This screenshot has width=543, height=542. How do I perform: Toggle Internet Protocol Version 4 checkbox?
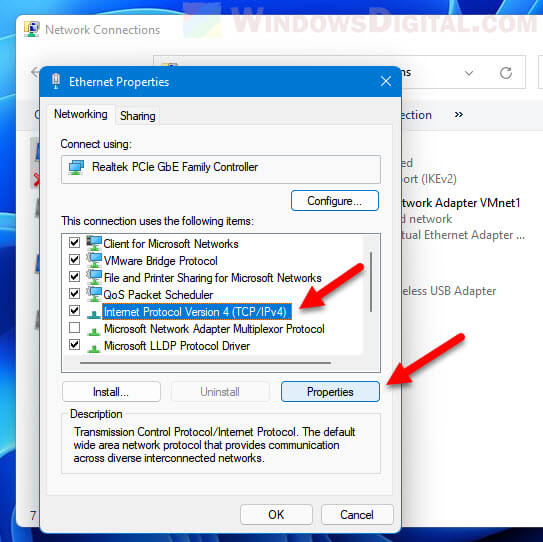click(x=74, y=310)
